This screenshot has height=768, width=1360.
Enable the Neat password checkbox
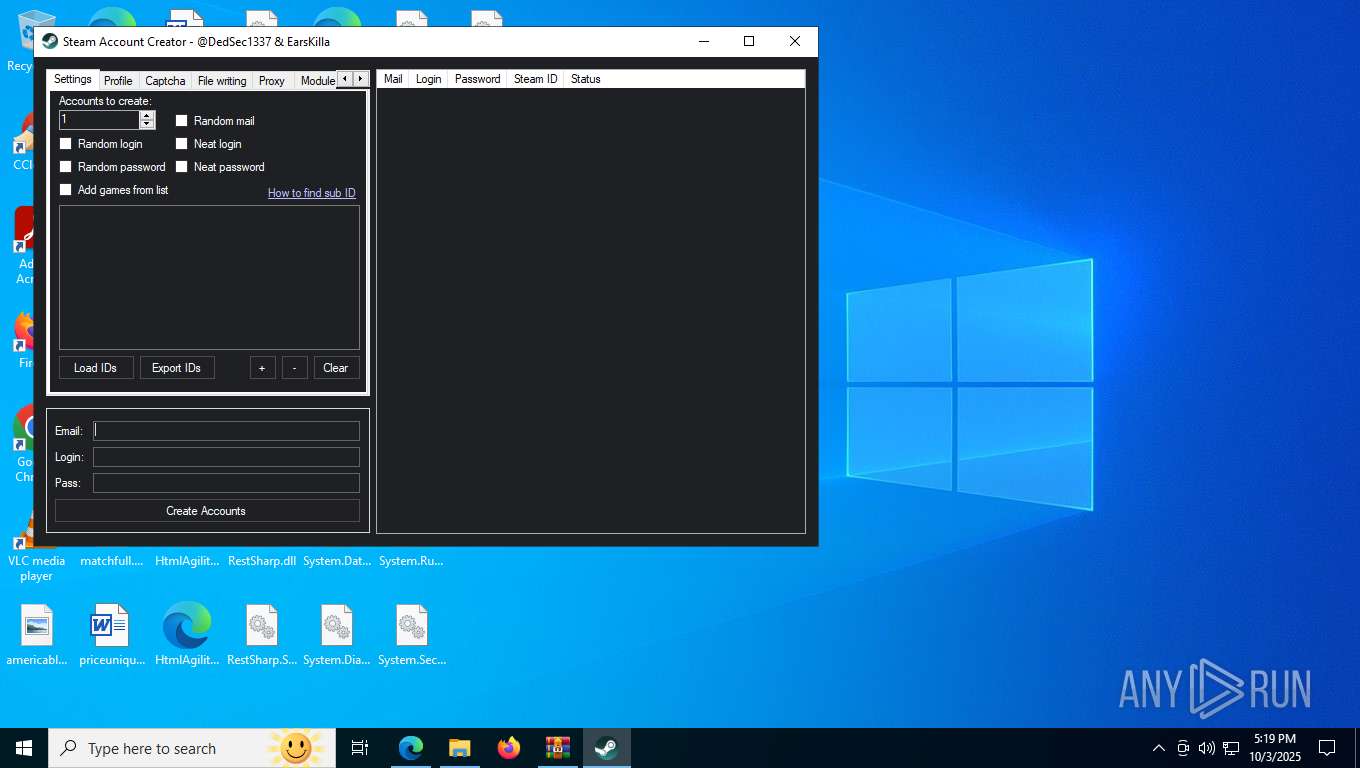[182, 167]
